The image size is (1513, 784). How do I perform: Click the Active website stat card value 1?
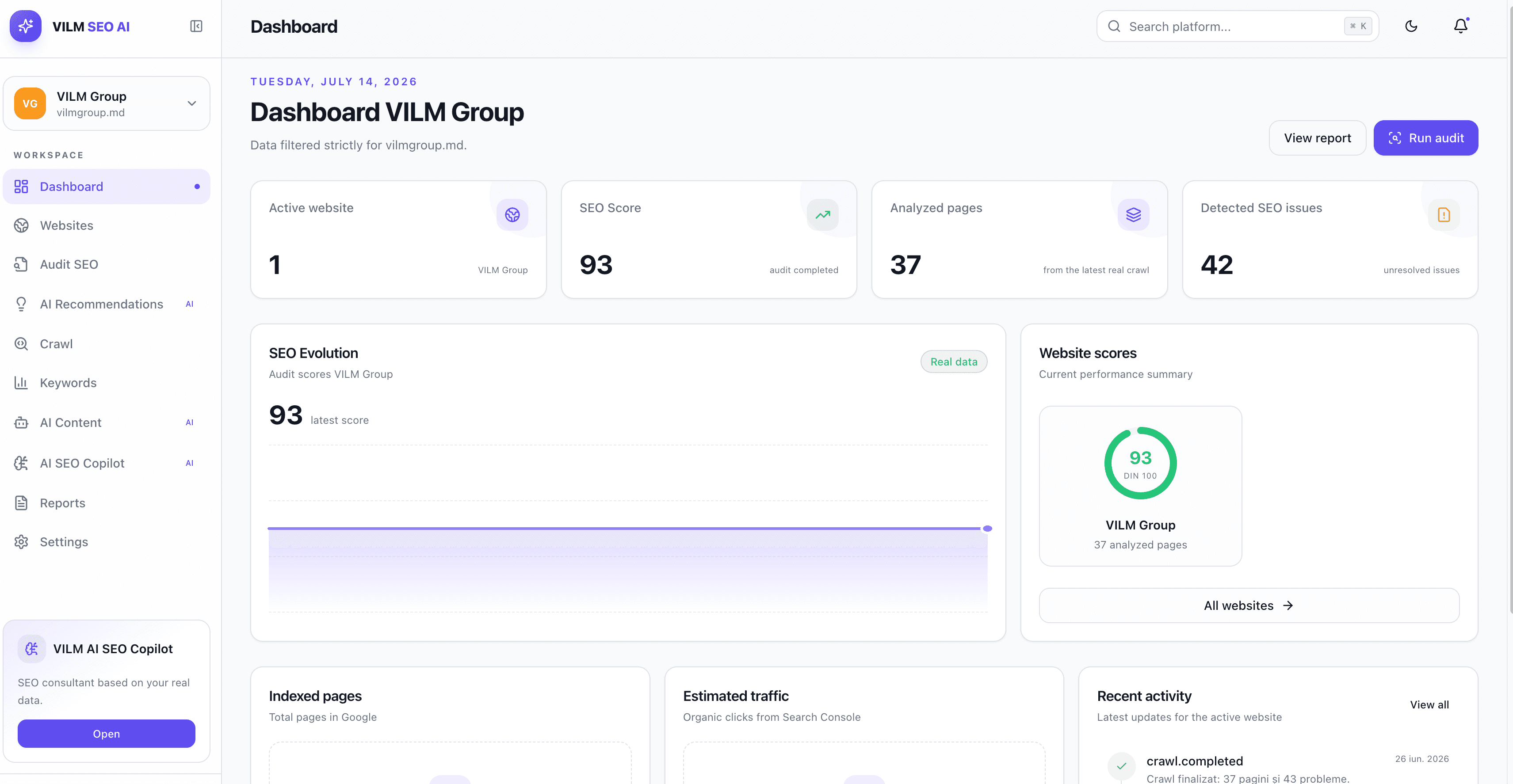point(274,265)
